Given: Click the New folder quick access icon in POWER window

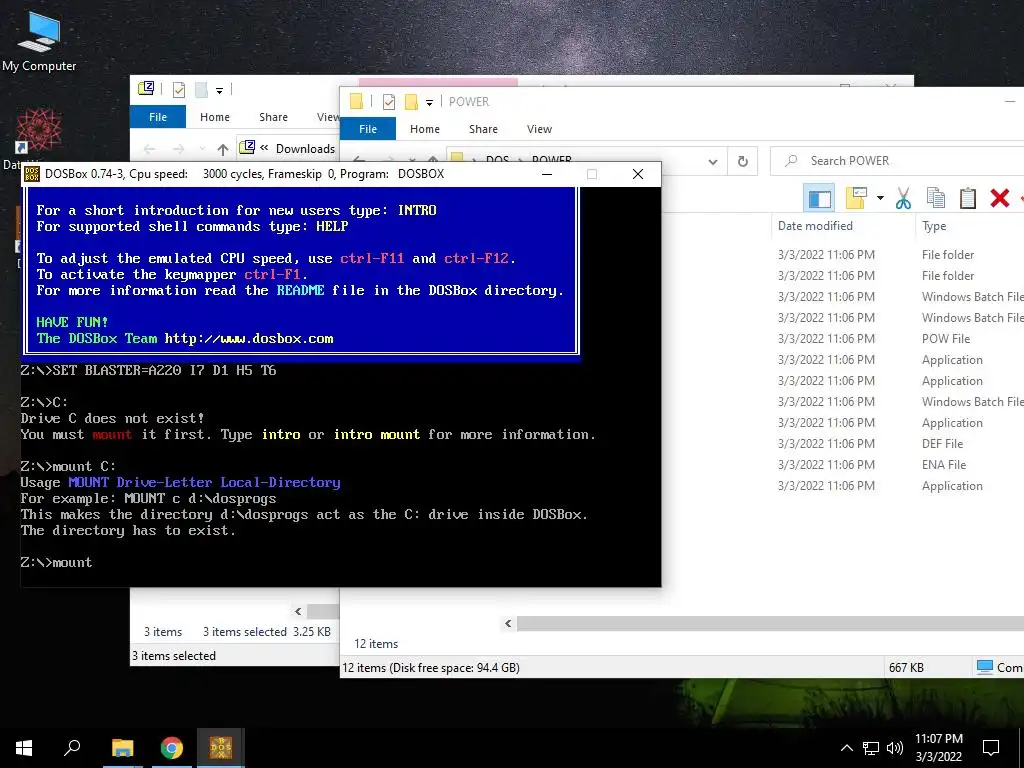Looking at the screenshot, I should click(x=411, y=101).
